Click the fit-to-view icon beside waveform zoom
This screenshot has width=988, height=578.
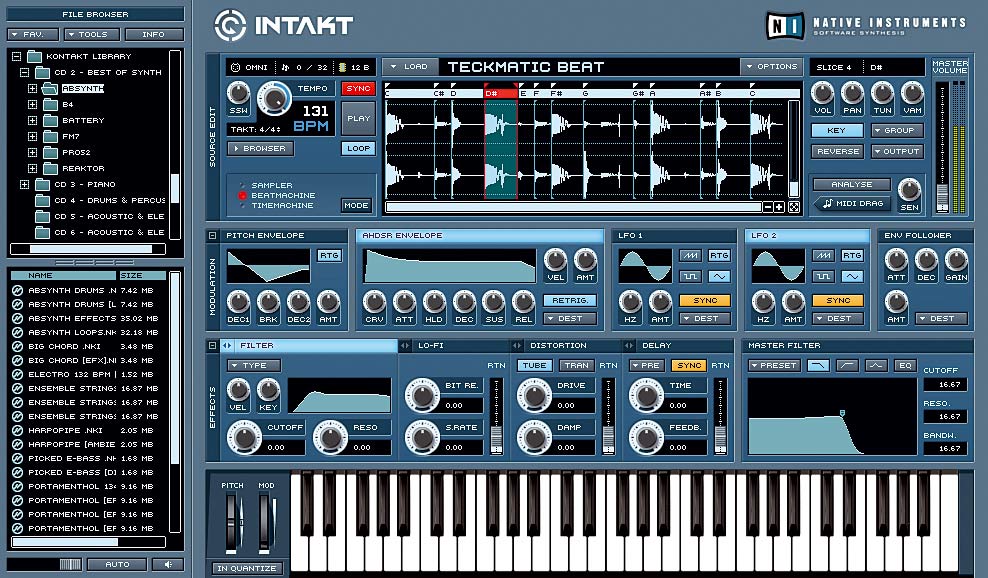[794, 207]
